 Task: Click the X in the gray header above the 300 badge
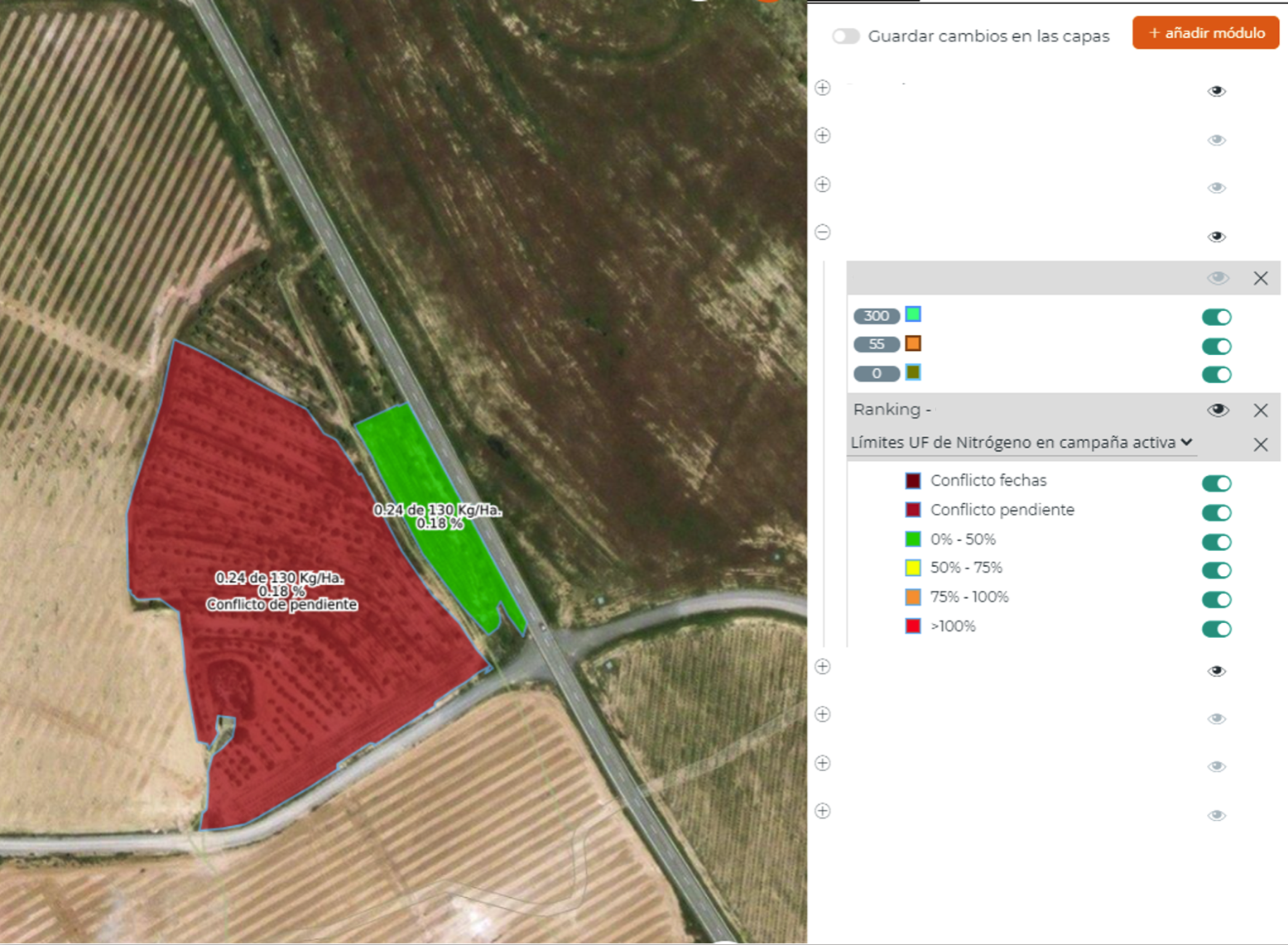(1260, 279)
